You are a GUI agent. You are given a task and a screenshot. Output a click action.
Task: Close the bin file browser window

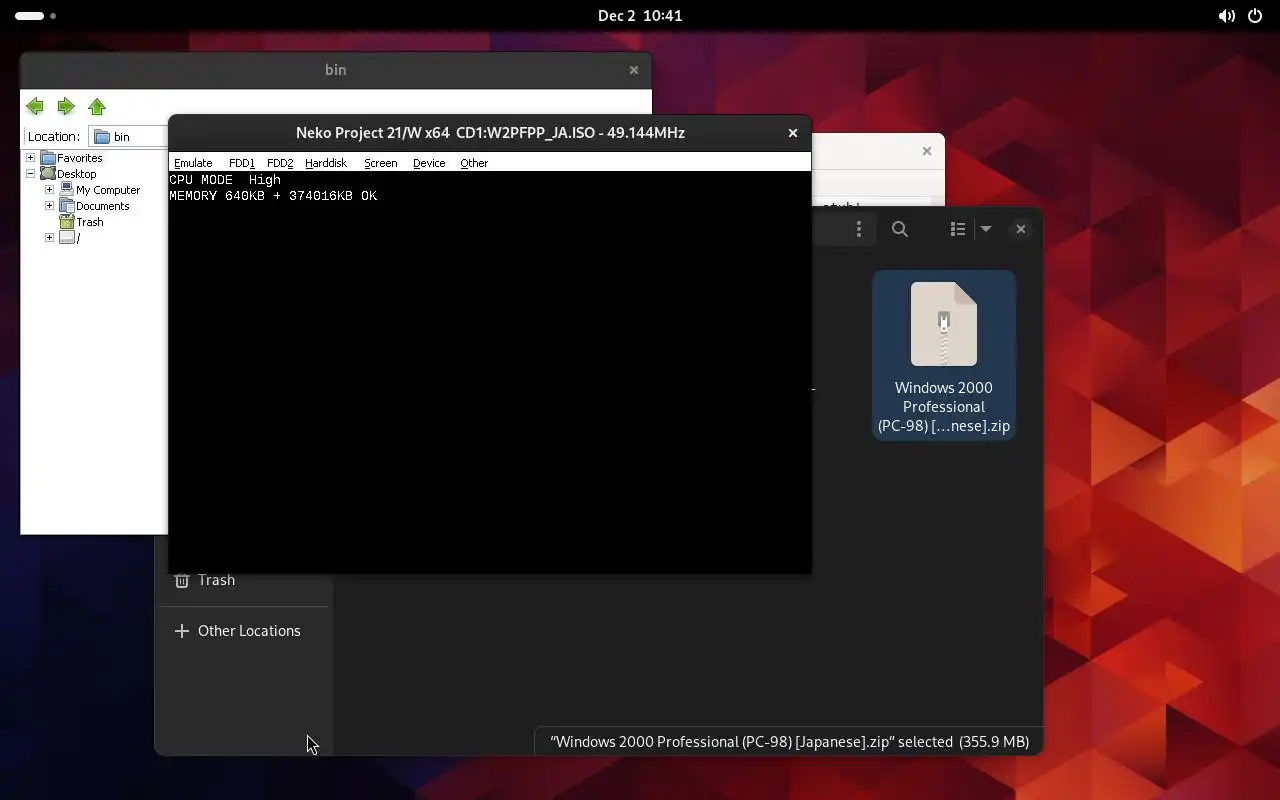pos(634,70)
